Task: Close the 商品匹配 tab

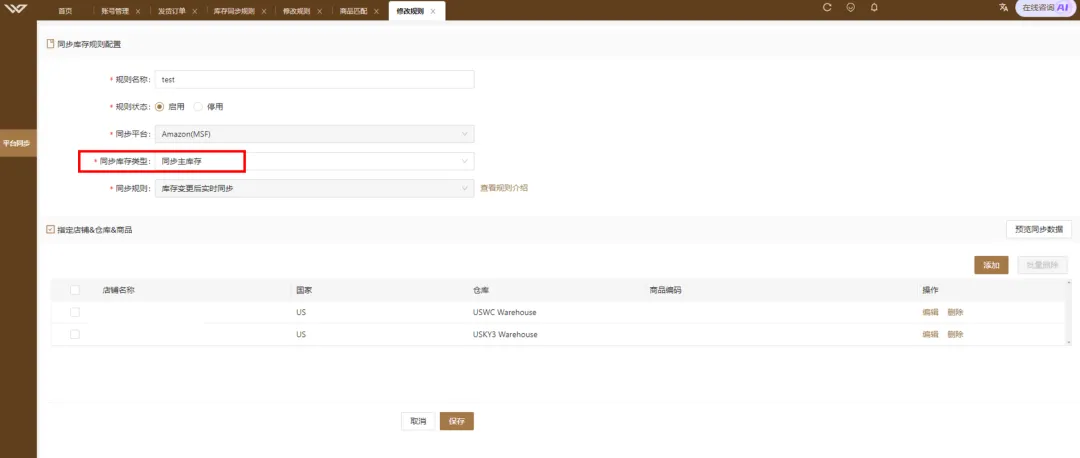Action: [x=376, y=12]
